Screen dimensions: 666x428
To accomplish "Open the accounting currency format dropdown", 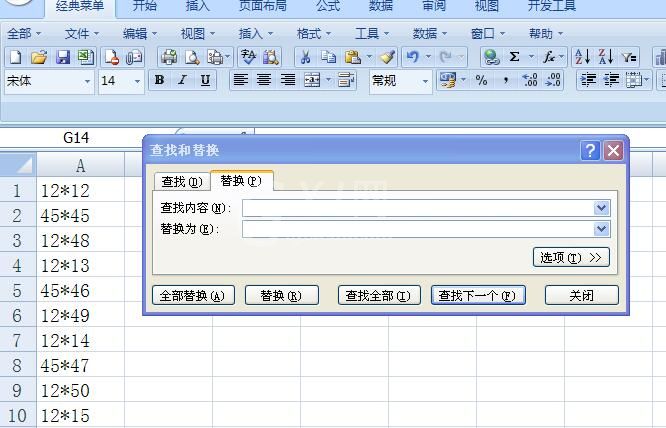I will coord(463,80).
